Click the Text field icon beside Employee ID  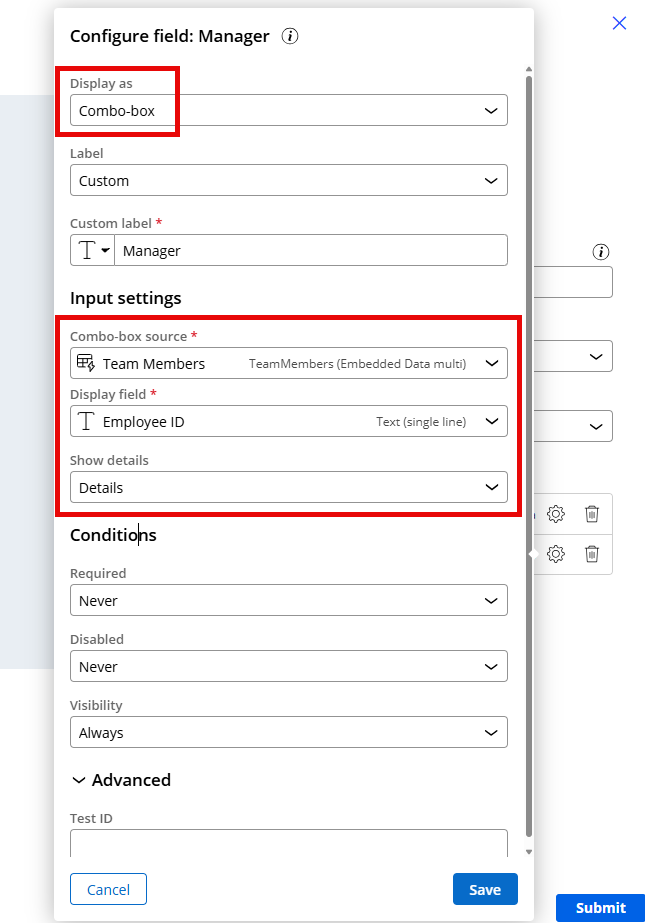pos(85,421)
